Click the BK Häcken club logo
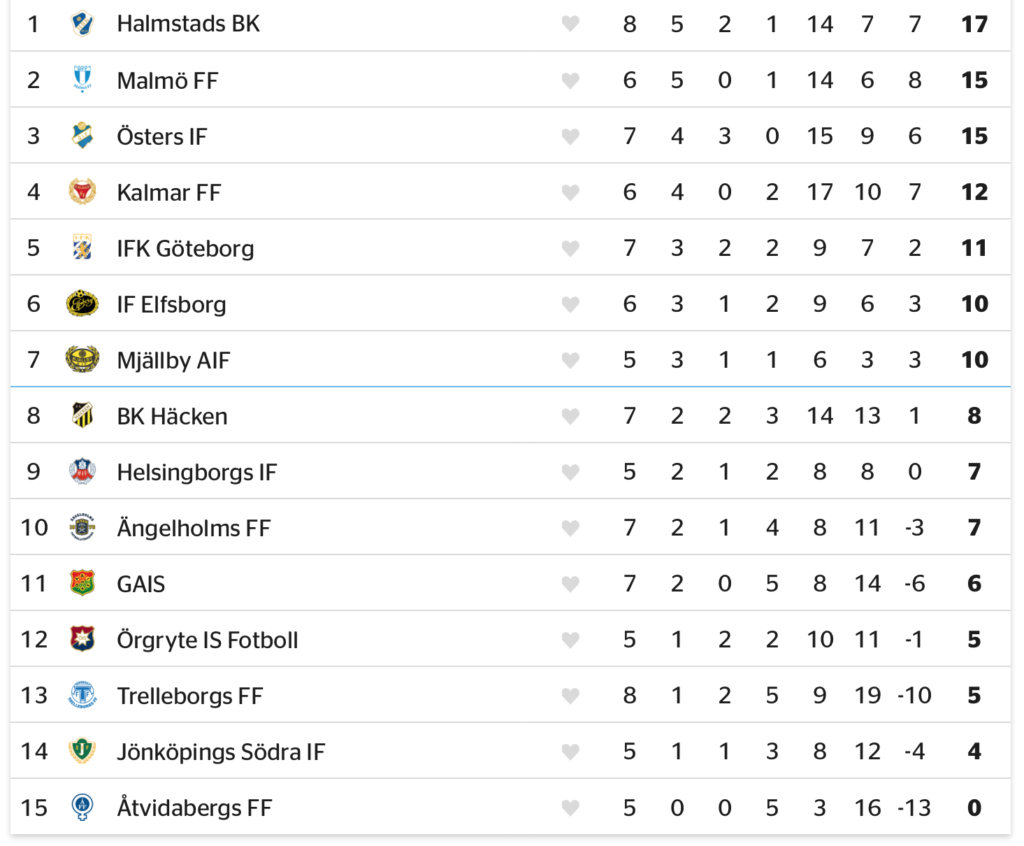The height and width of the screenshot is (846, 1024). [x=82, y=416]
